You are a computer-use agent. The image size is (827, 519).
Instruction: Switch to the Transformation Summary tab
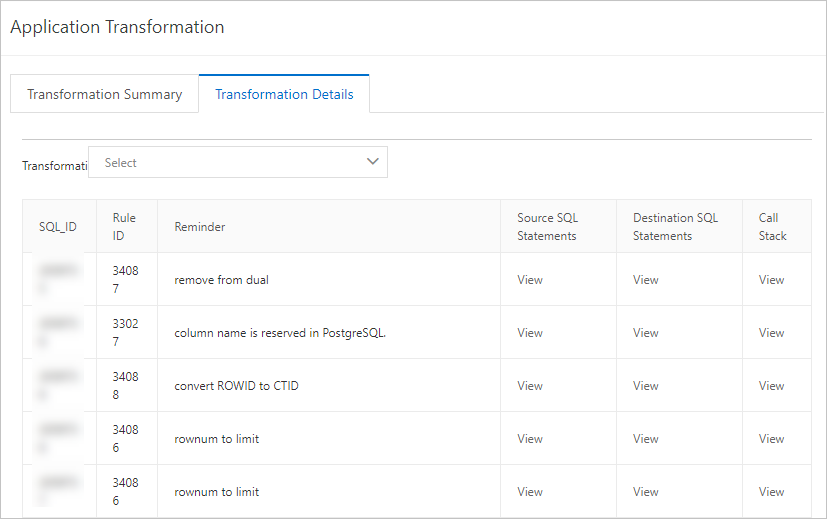(104, 94)
